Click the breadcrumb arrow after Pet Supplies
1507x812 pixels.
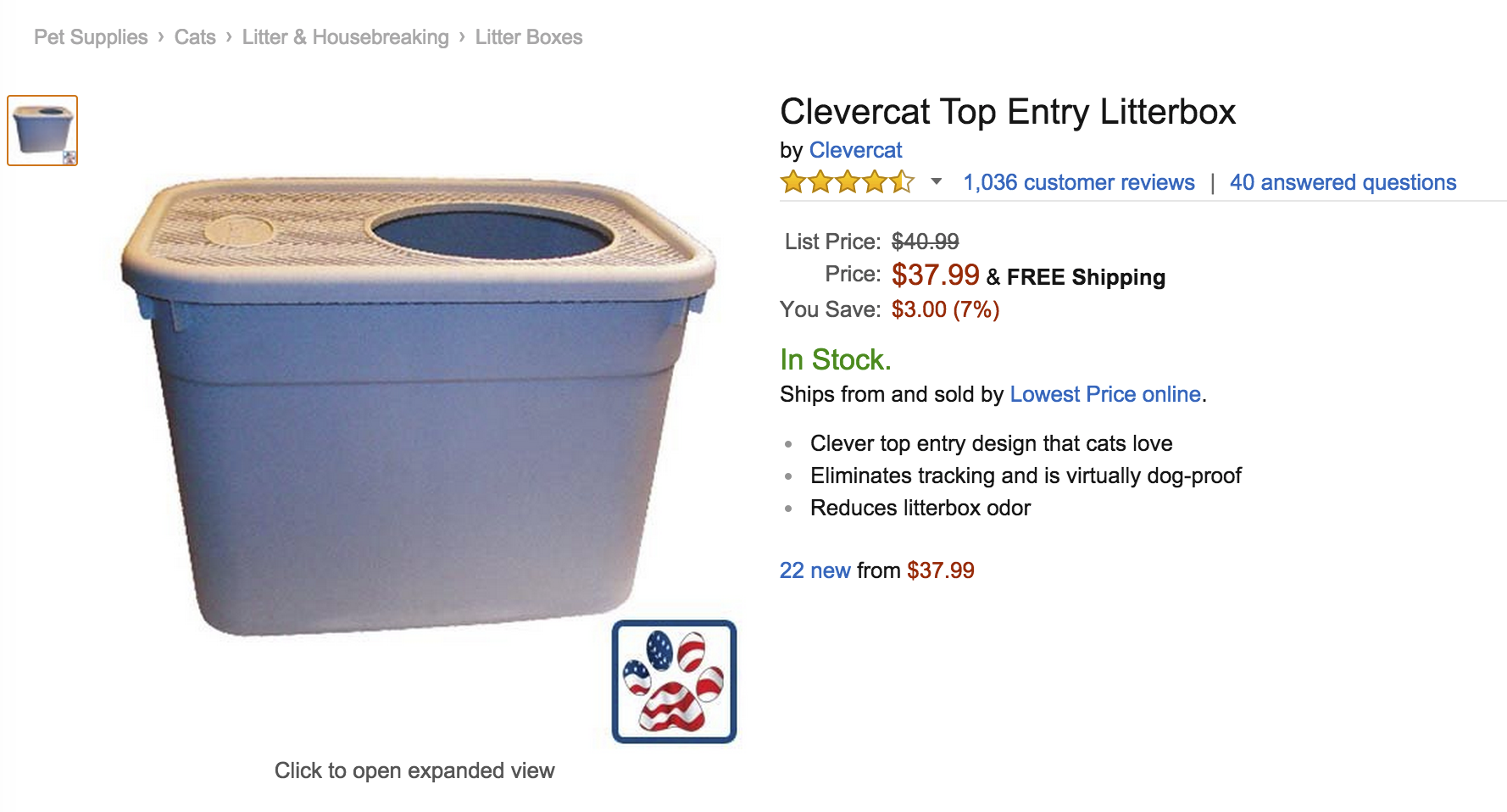(x=159, y=36)
